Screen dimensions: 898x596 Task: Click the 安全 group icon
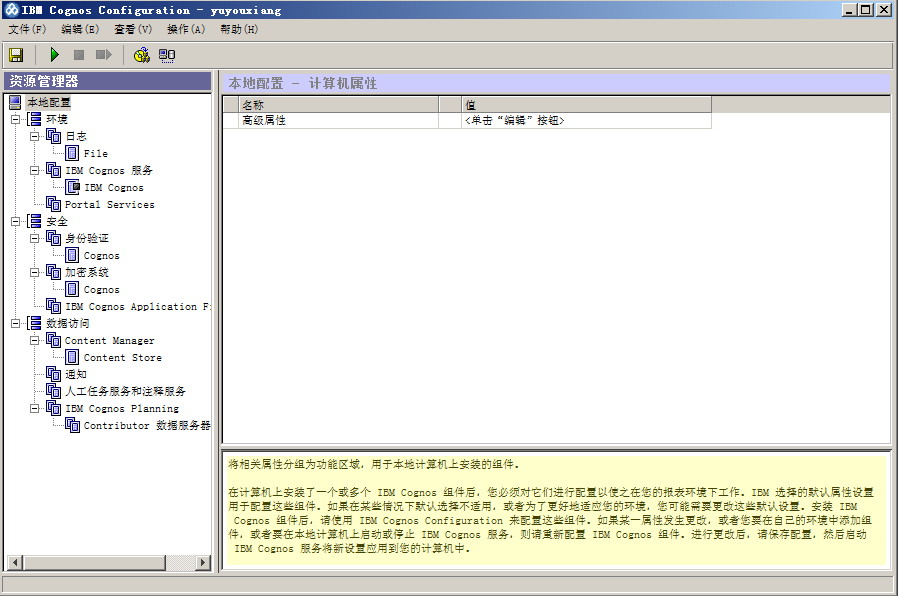click(34, 221)
